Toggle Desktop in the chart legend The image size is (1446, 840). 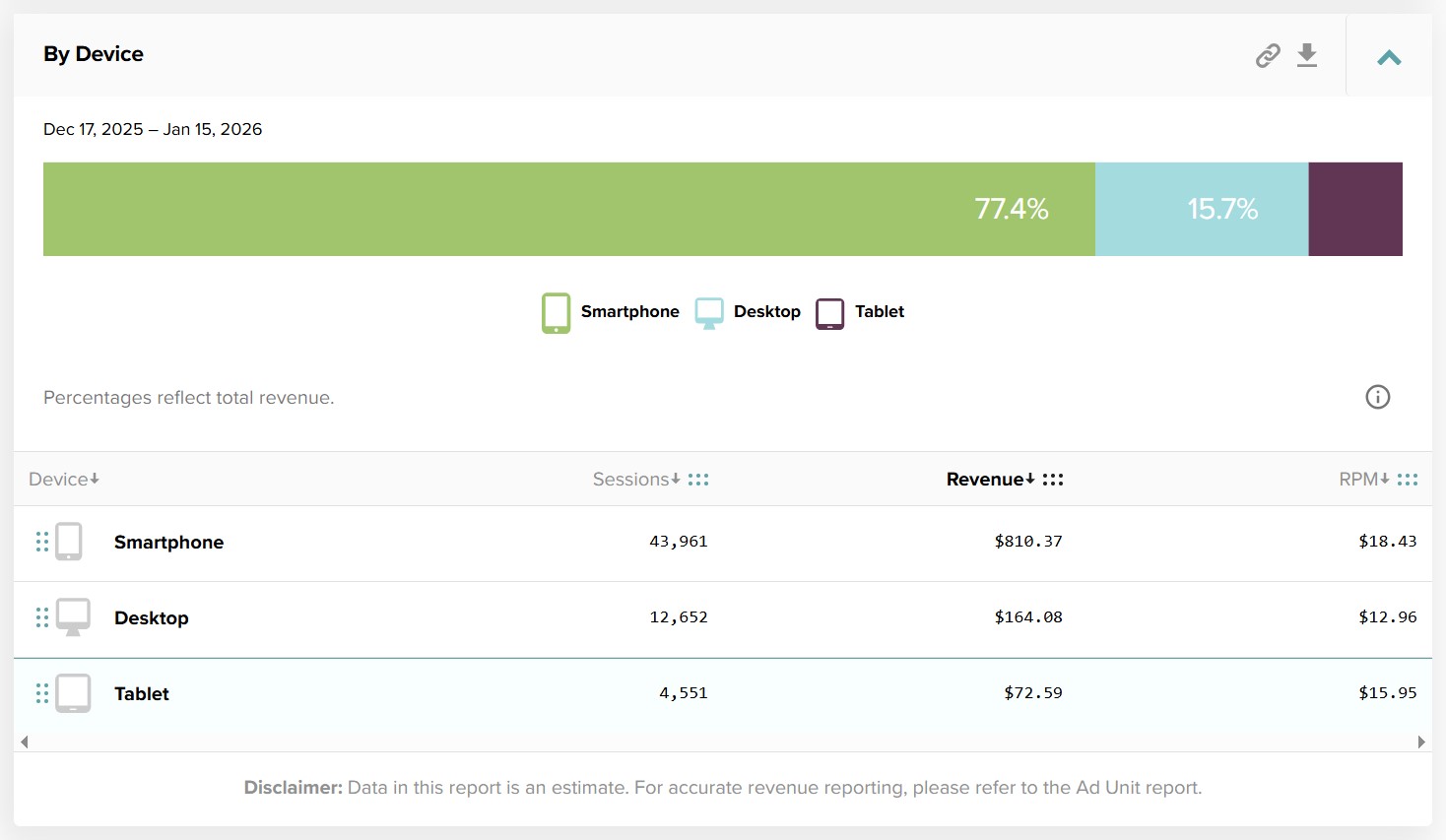coord(749,312)
